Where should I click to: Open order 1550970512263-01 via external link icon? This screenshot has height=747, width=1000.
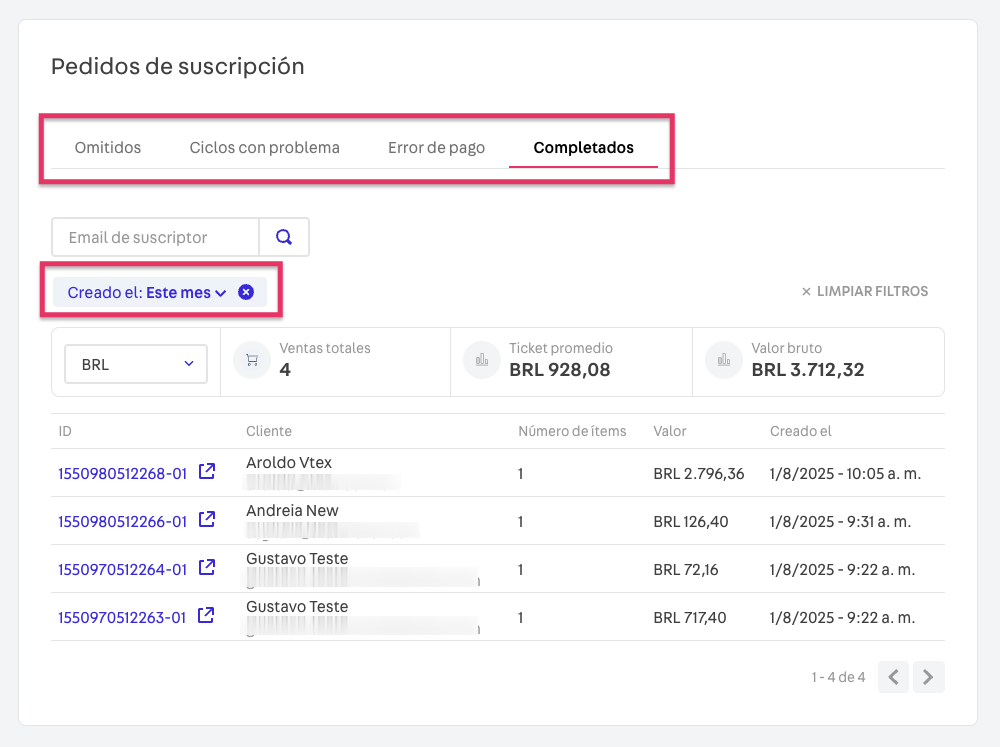pos(206,615)
